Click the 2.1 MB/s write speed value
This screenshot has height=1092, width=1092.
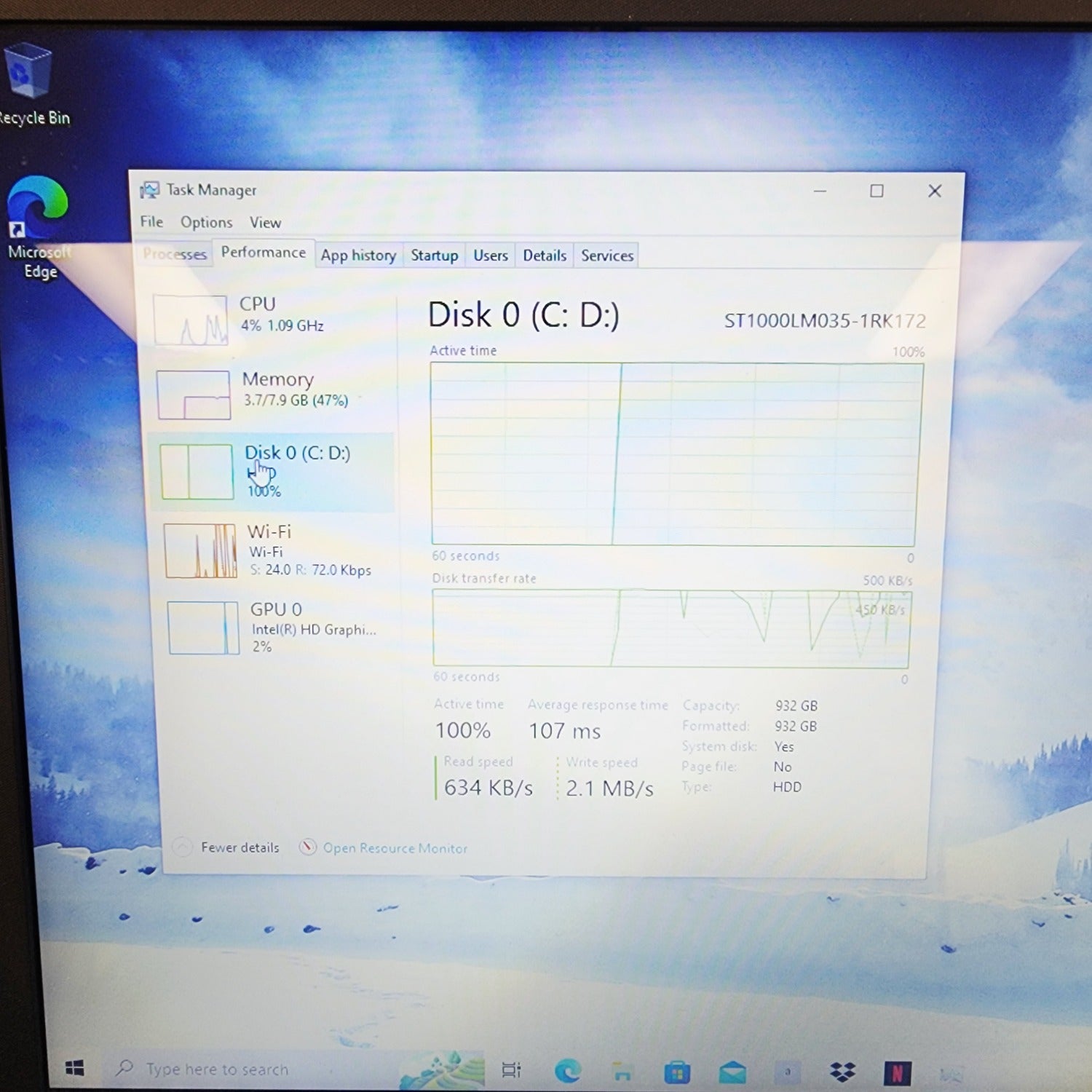[x=609, y=788]
